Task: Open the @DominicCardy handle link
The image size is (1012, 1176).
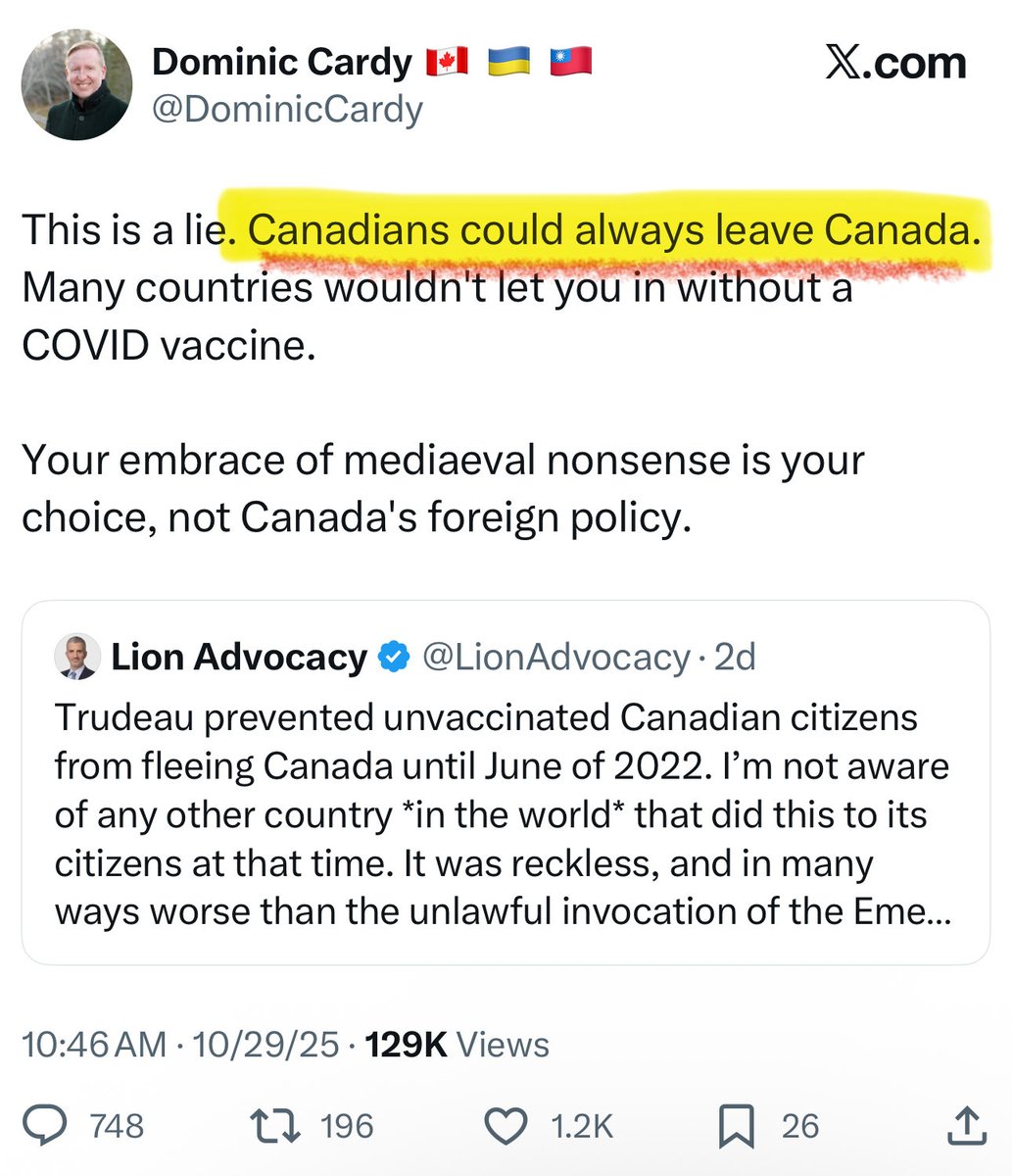Action: pos(287,110)
